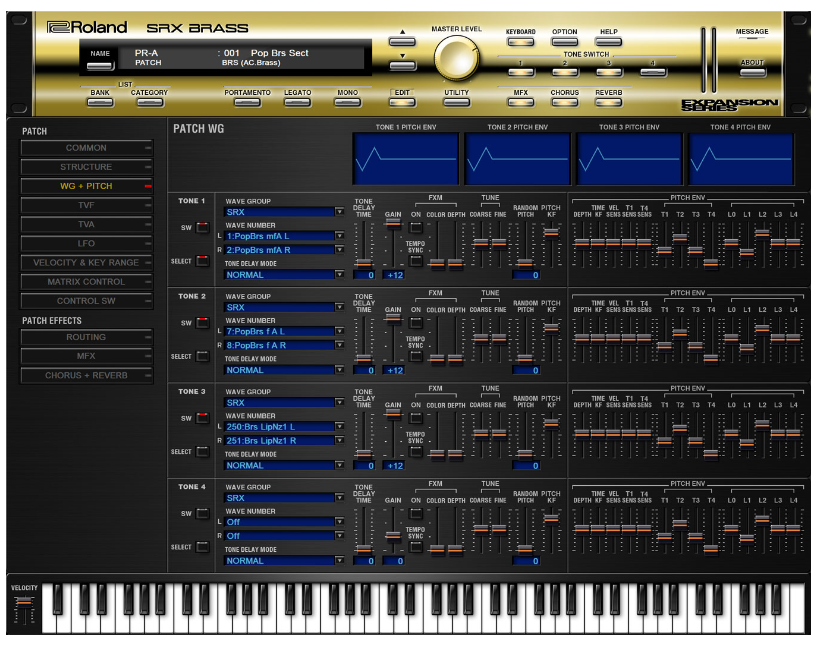Toggle Tone 4 SW switch

pos(203,513)
